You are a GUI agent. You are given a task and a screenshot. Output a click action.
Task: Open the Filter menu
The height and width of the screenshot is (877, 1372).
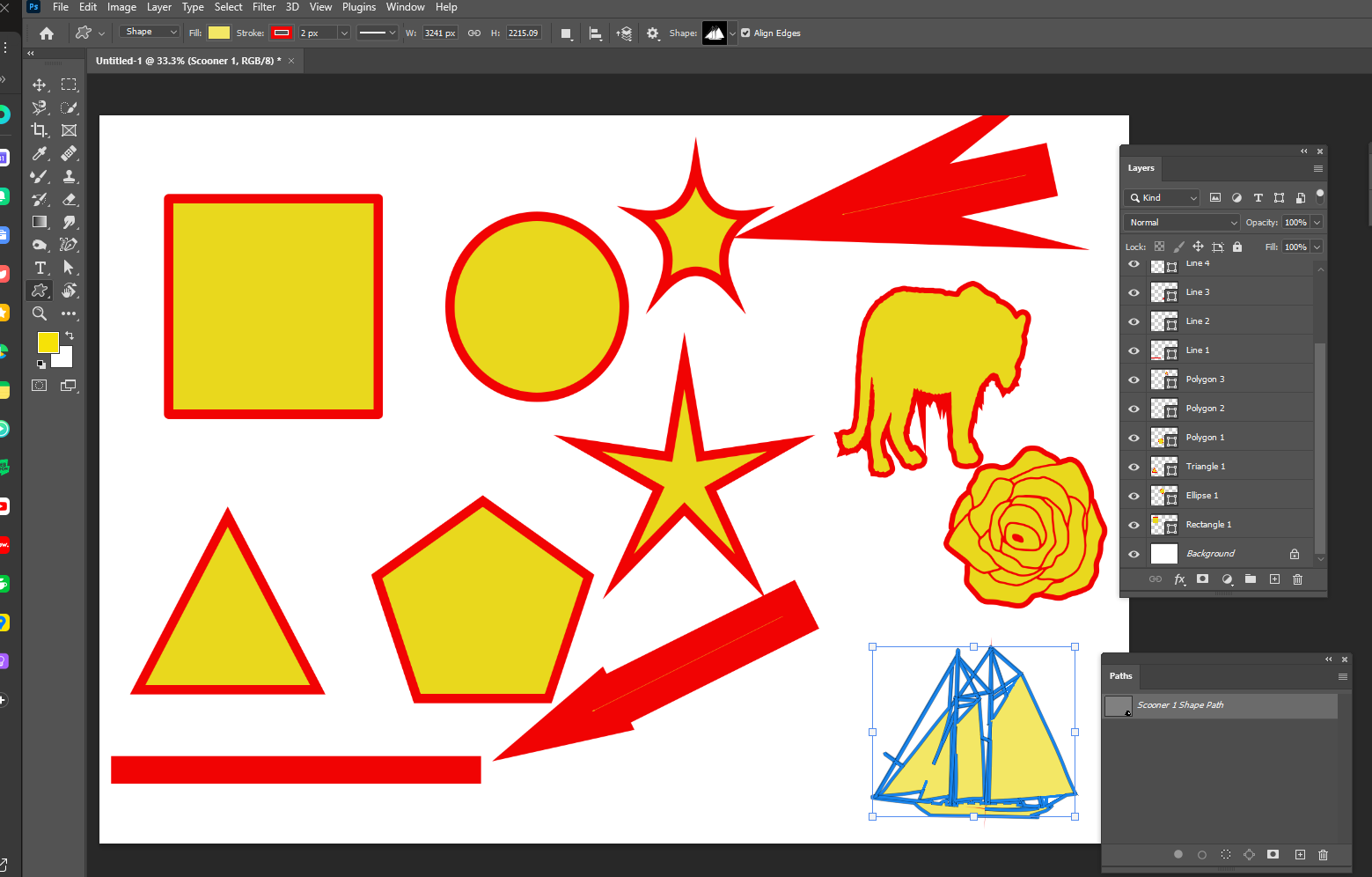(264, 7)
